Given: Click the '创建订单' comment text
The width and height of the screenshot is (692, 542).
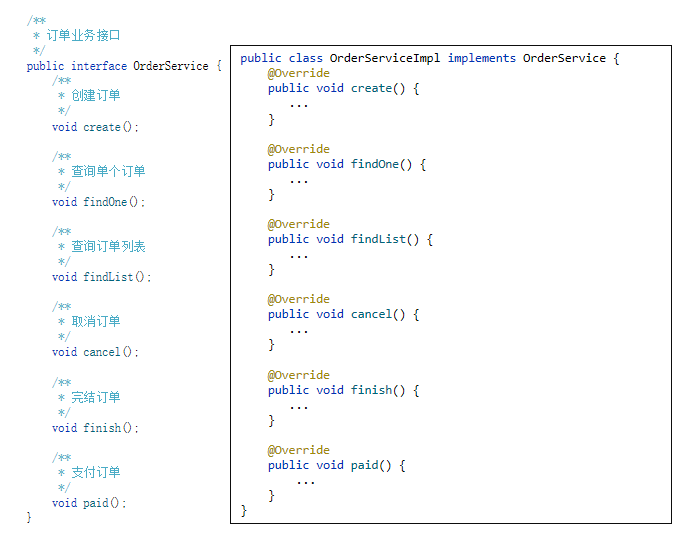Looking at the screenshot, I should 95,96.
